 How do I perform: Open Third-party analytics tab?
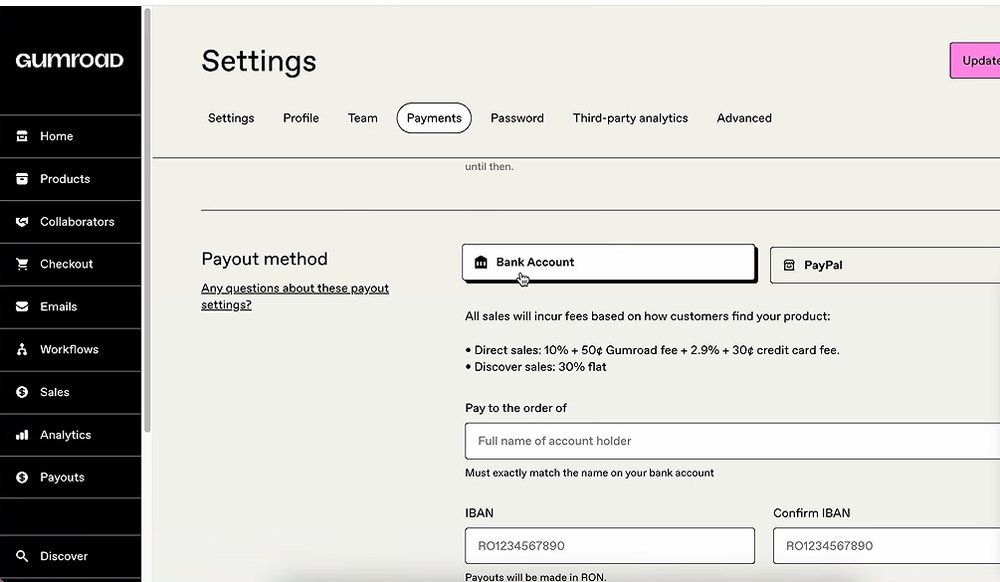point(630,118)
